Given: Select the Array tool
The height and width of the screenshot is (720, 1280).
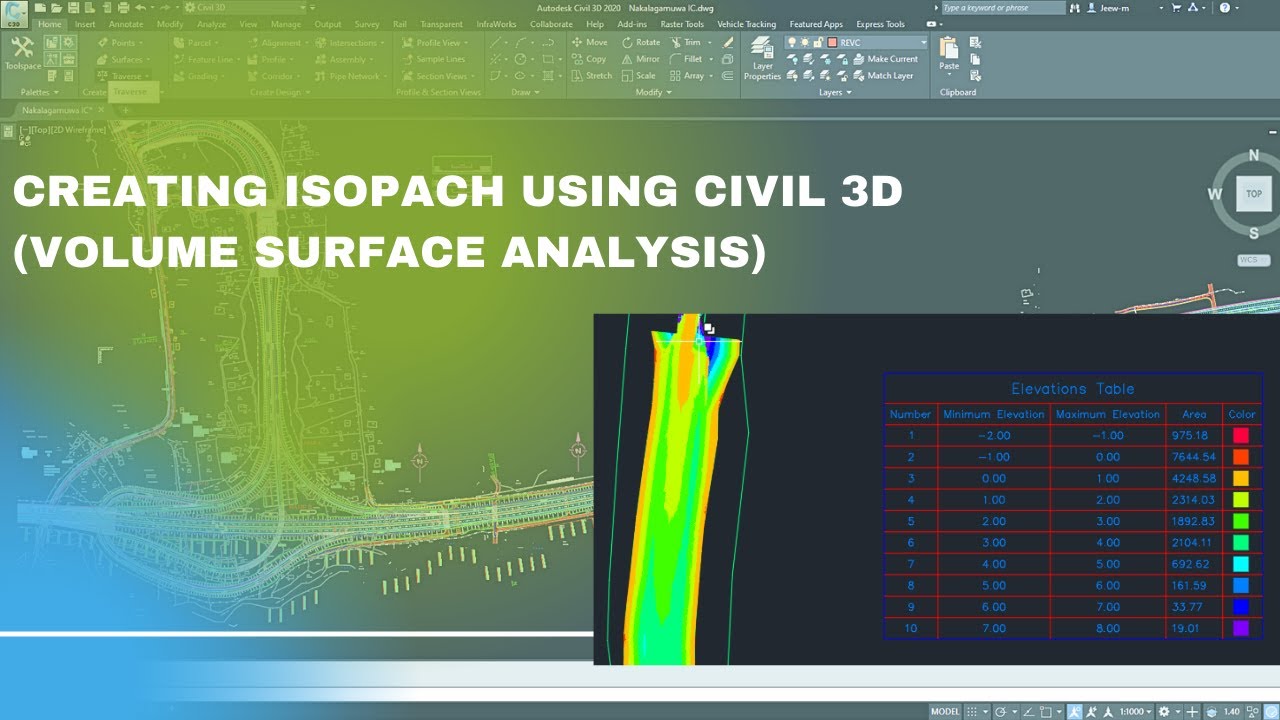Looking at the screenshot, I should (x=686, y=76).
